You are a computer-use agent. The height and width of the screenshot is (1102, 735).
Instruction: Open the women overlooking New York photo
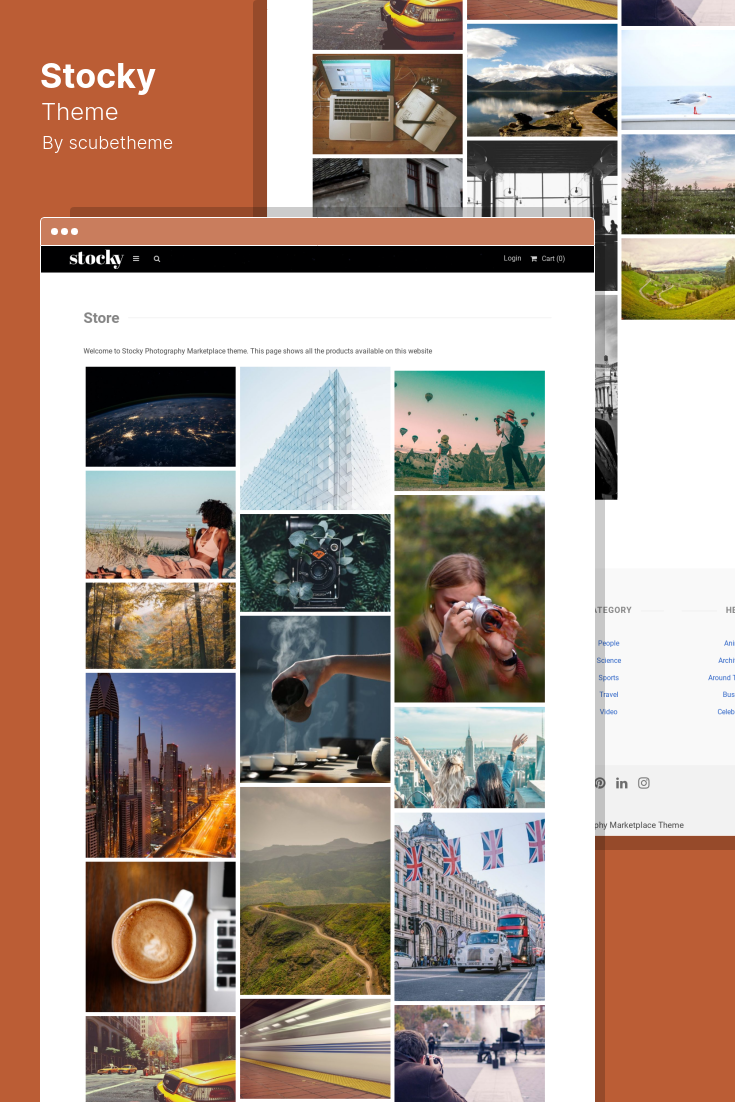pos(469,758)
